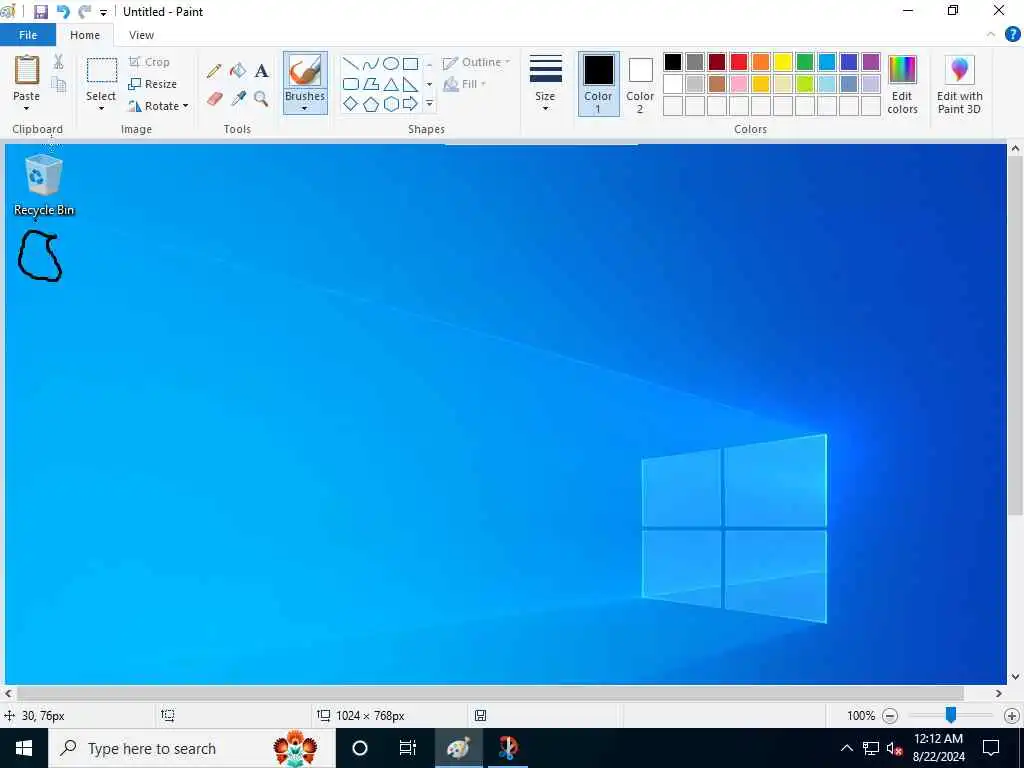Open the Select dropdown arrow
The width and height of the screenshot is (1024, 768).
coord(101,108)
